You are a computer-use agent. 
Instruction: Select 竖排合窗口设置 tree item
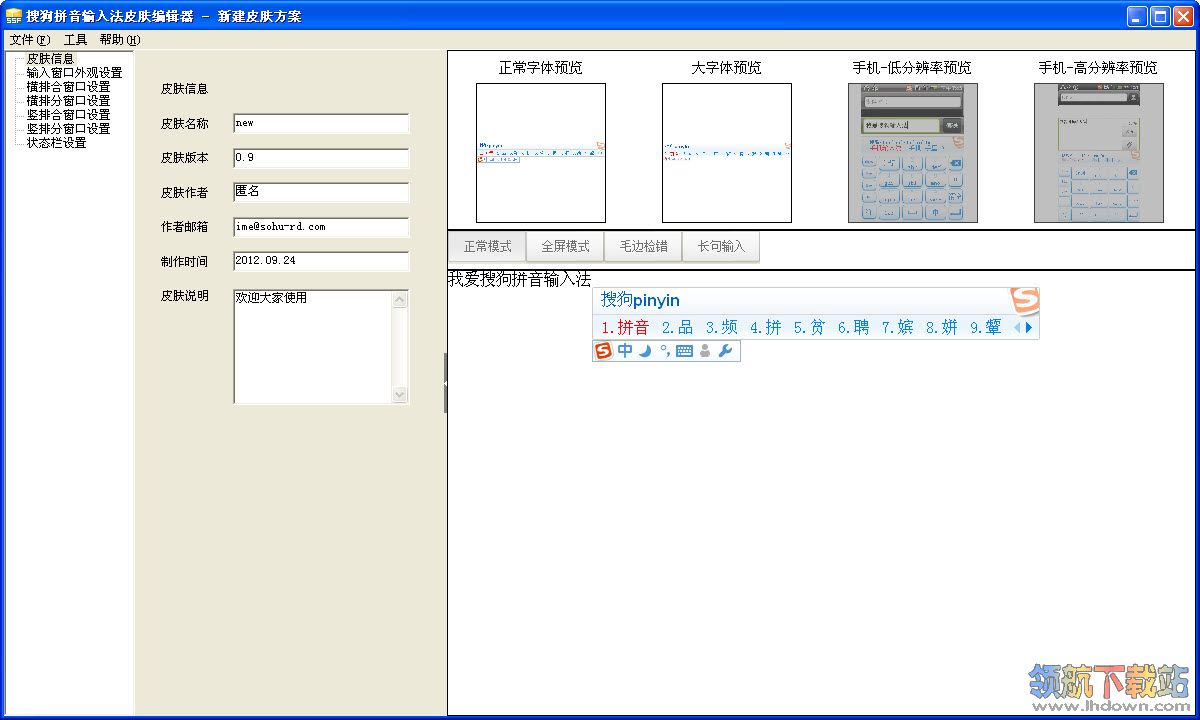pyautogui.click(x=68, y=115)
